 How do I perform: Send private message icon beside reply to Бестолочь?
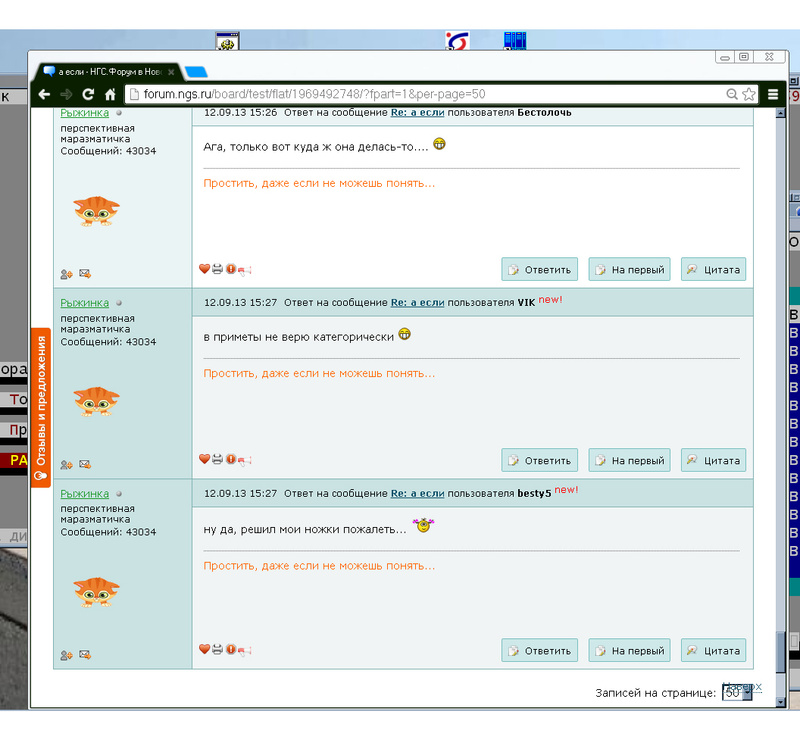pyautogui.click(x=85, y=274)
